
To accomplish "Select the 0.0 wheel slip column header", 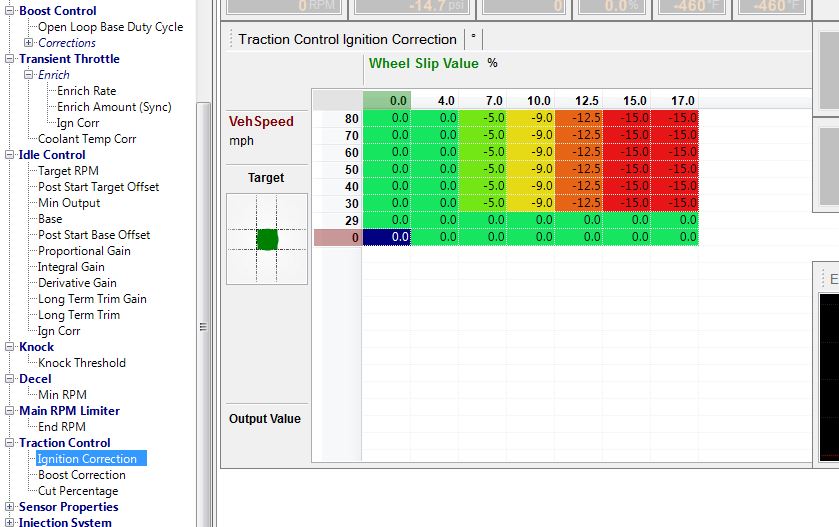I will 387,101.
